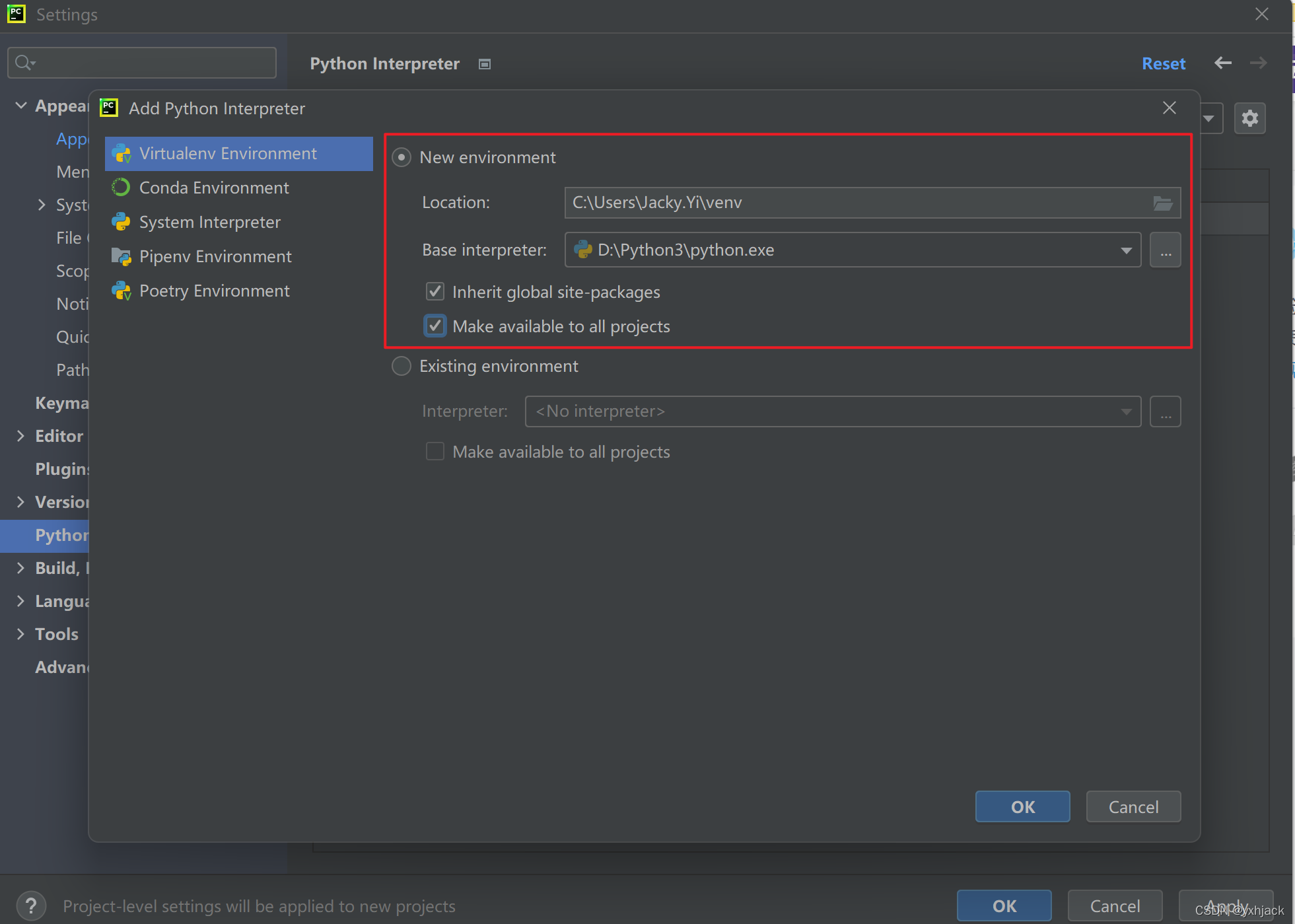Click OK in Add Python Interpreter dialog
Image resolution: width=1295 pixels, height=924 pixels.
tap(1022, 806)
